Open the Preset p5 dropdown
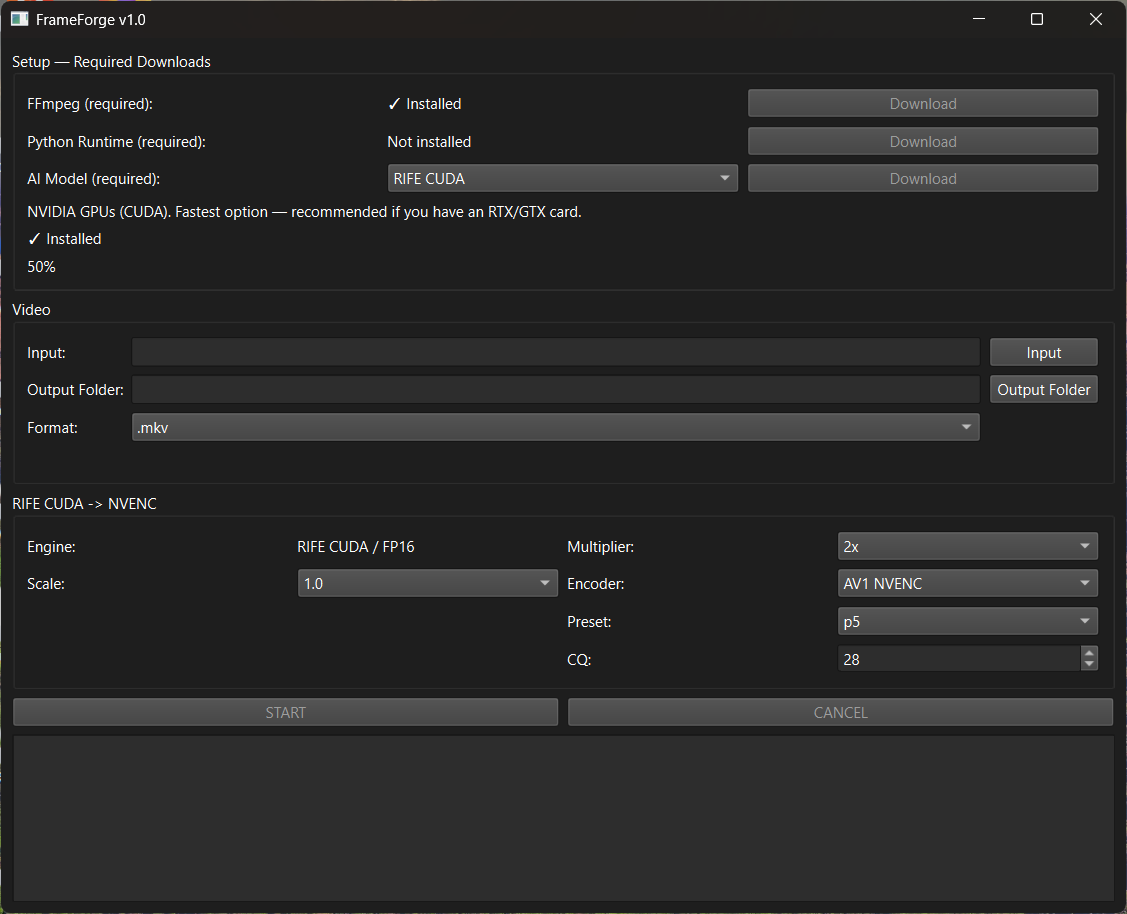Viewport: 1127px width, 914px height. (x=967, y=622)
